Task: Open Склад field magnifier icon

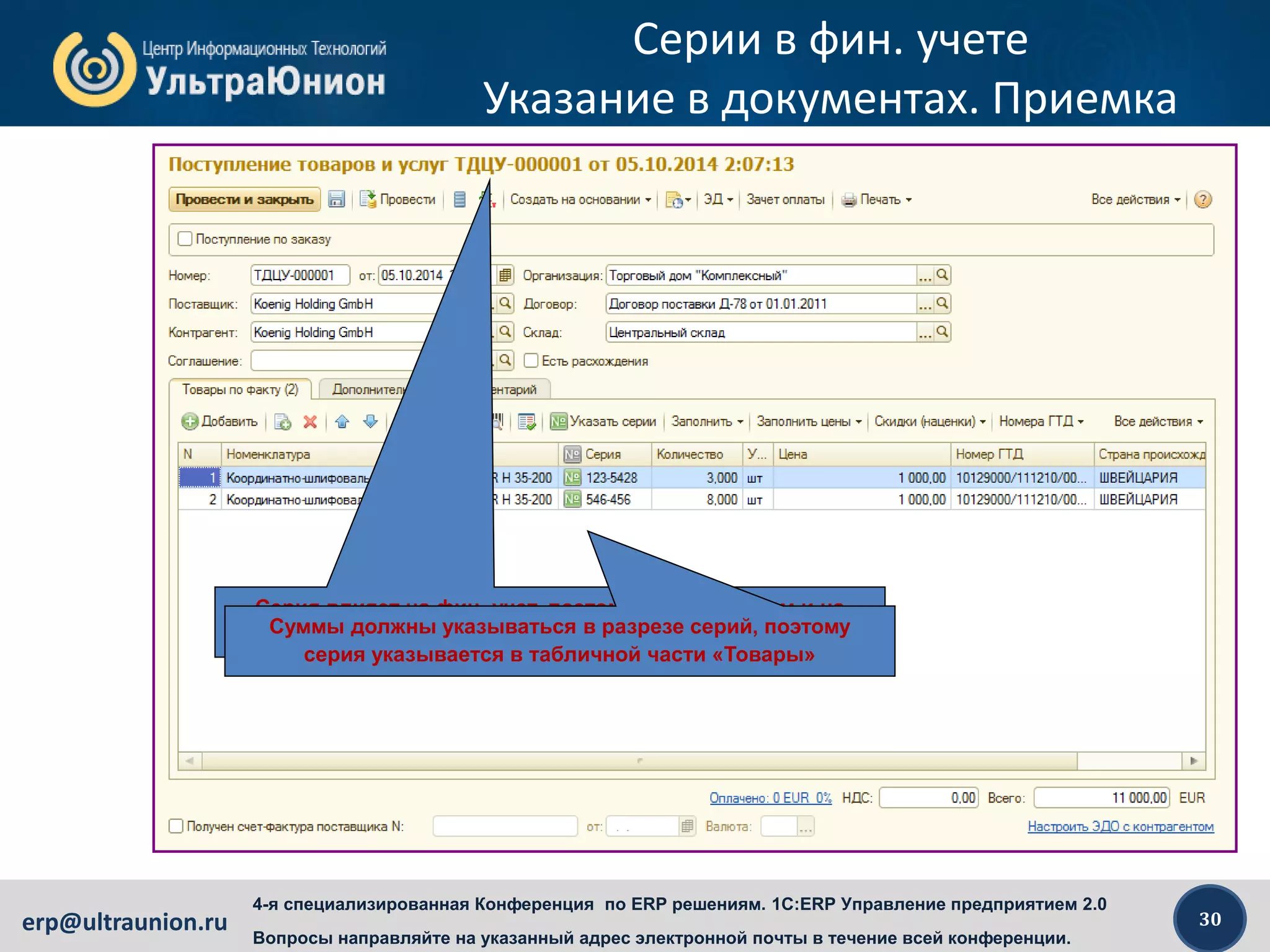Action: (942, 332)
